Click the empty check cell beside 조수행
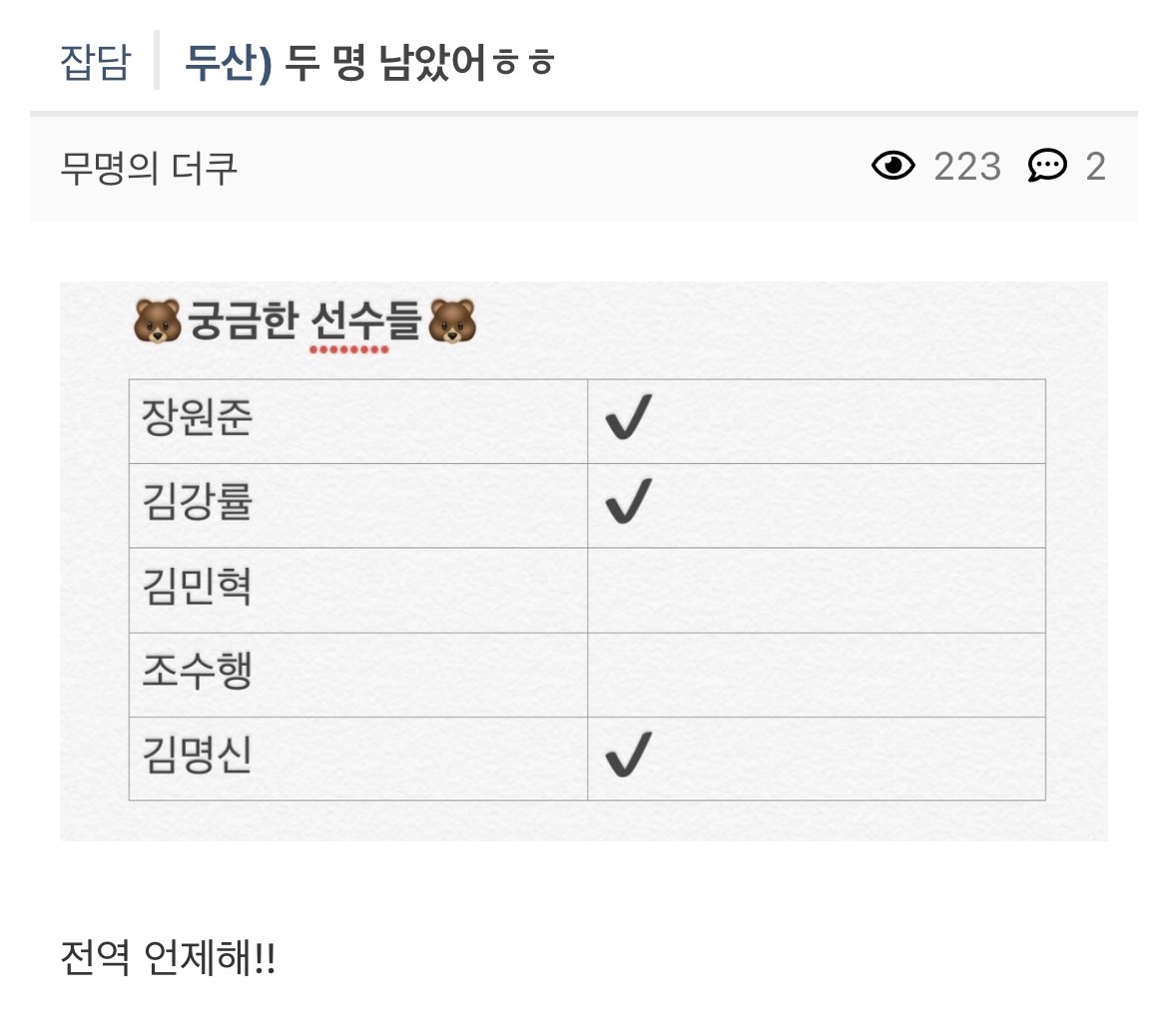 pos(816,675)
